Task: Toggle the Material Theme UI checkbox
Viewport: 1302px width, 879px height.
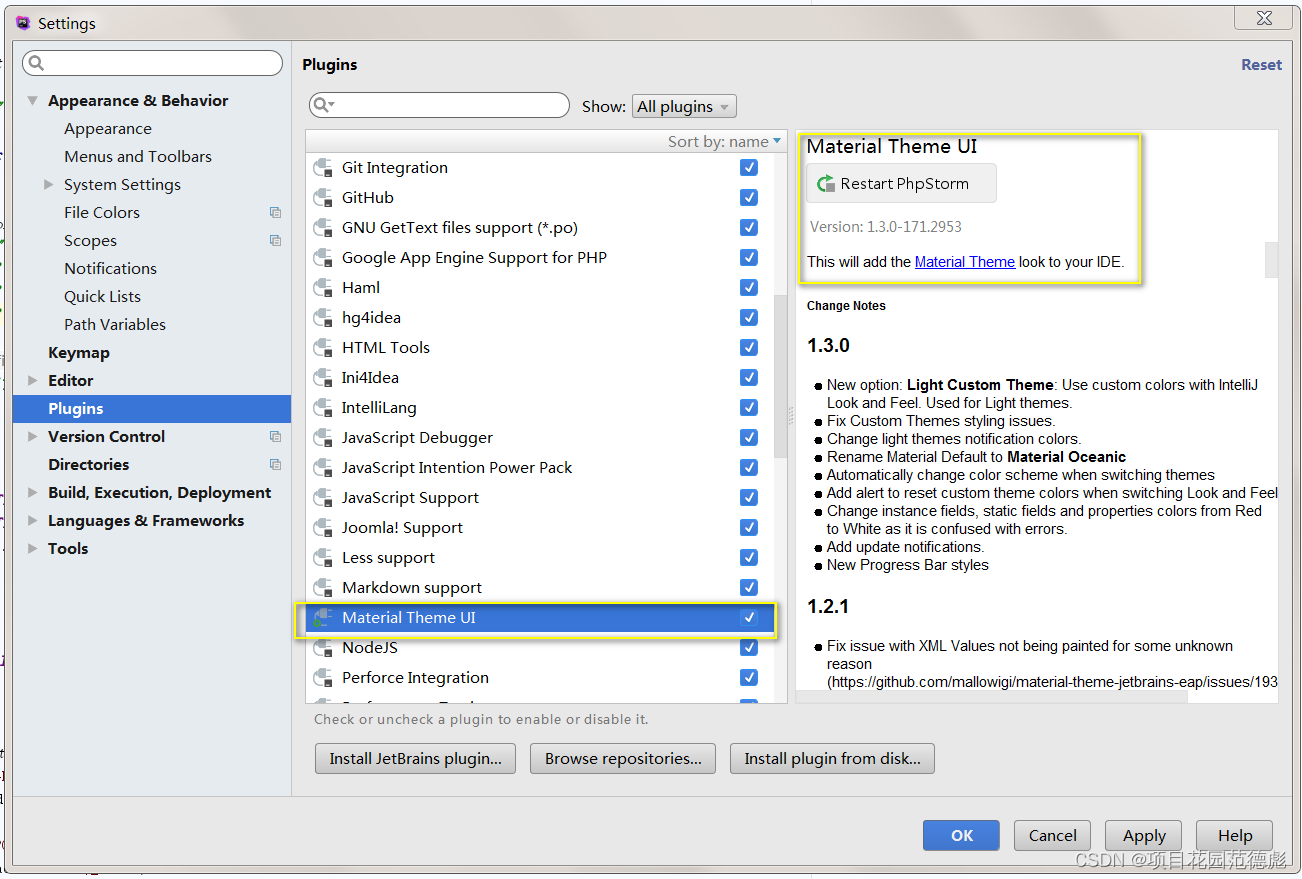Action: pyautogui.click(x=749, y=618)
